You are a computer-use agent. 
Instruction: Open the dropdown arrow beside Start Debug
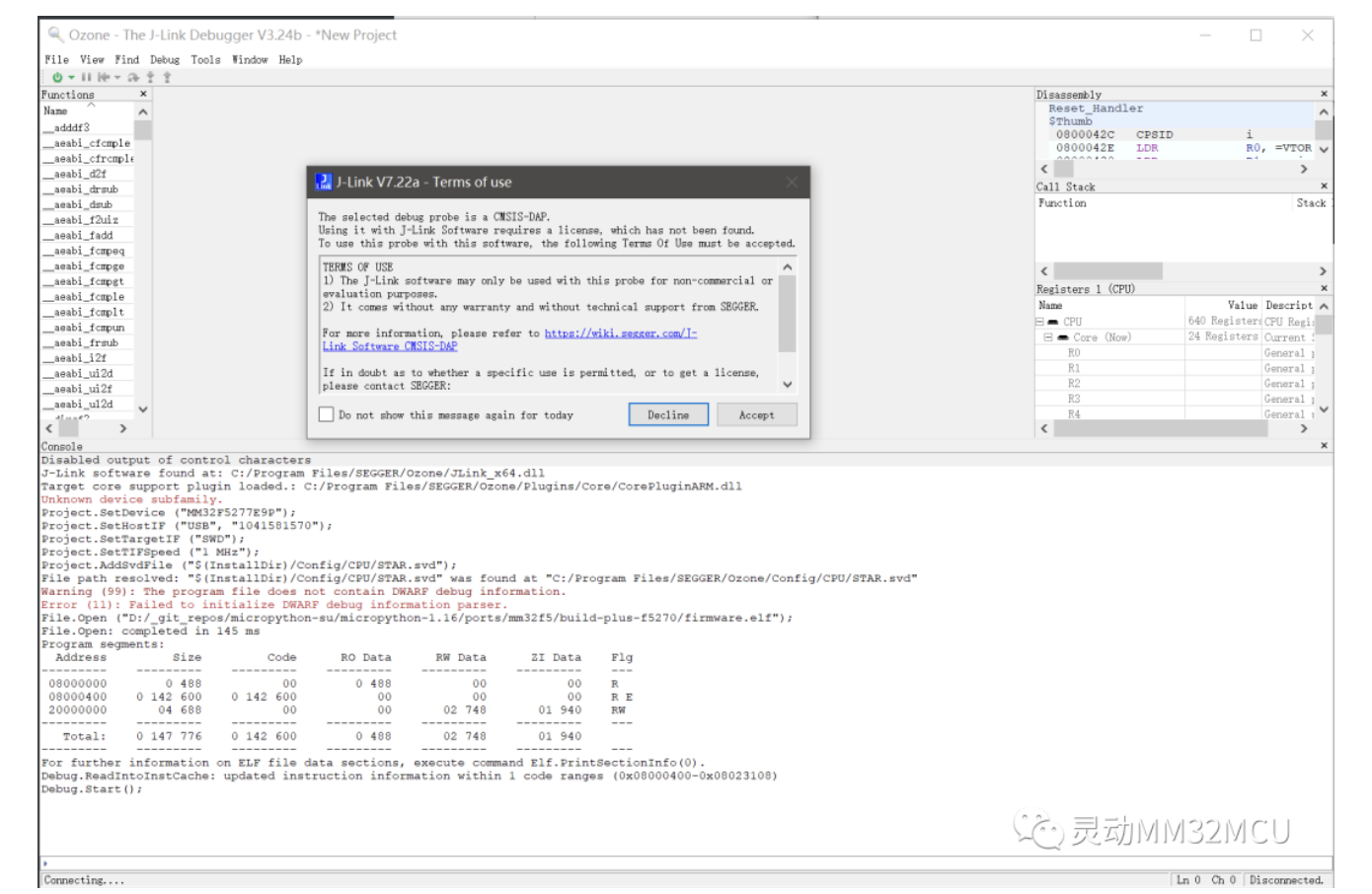click(x=71, y=77)
